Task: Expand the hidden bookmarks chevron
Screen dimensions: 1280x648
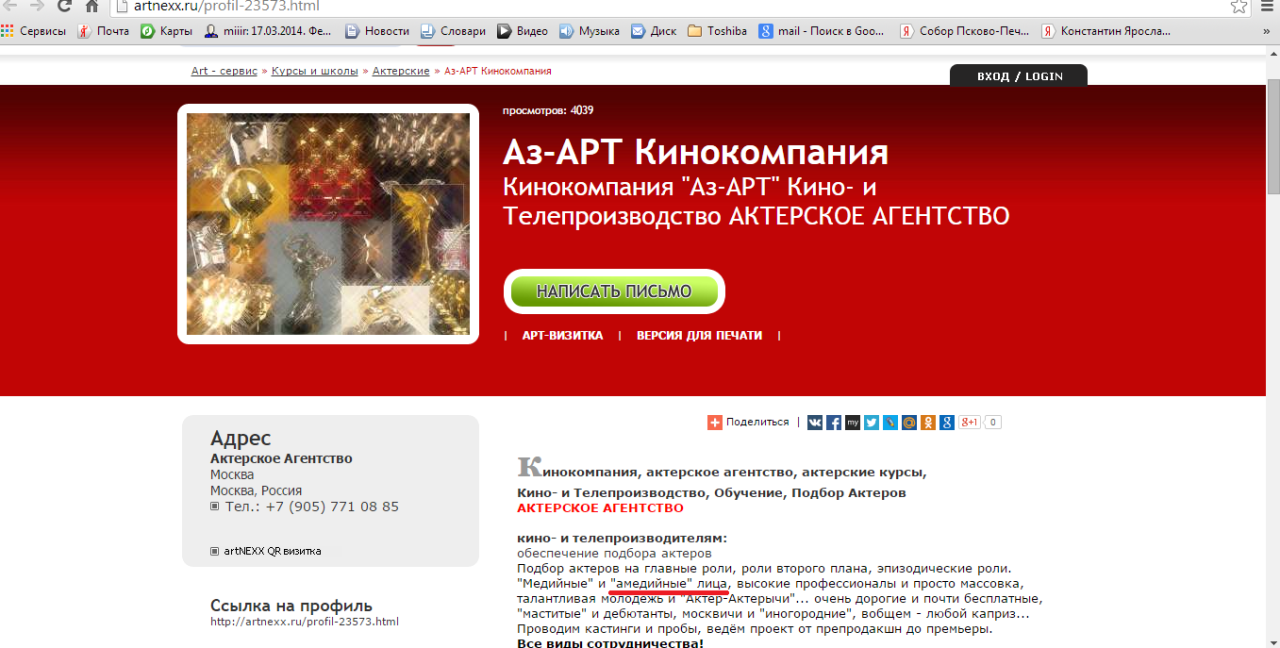Action: 1267,31
